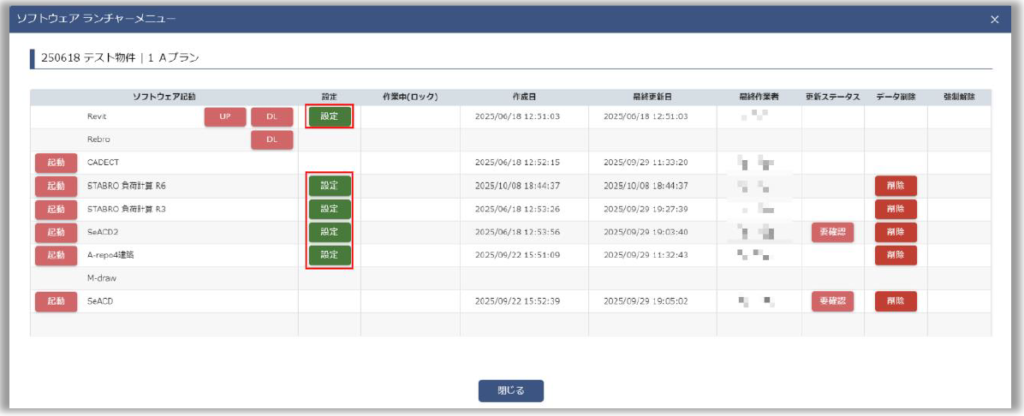This screenshot has height=416, width=1024.
Task: Open 設定 for Revit
Action: coord(329,117)
